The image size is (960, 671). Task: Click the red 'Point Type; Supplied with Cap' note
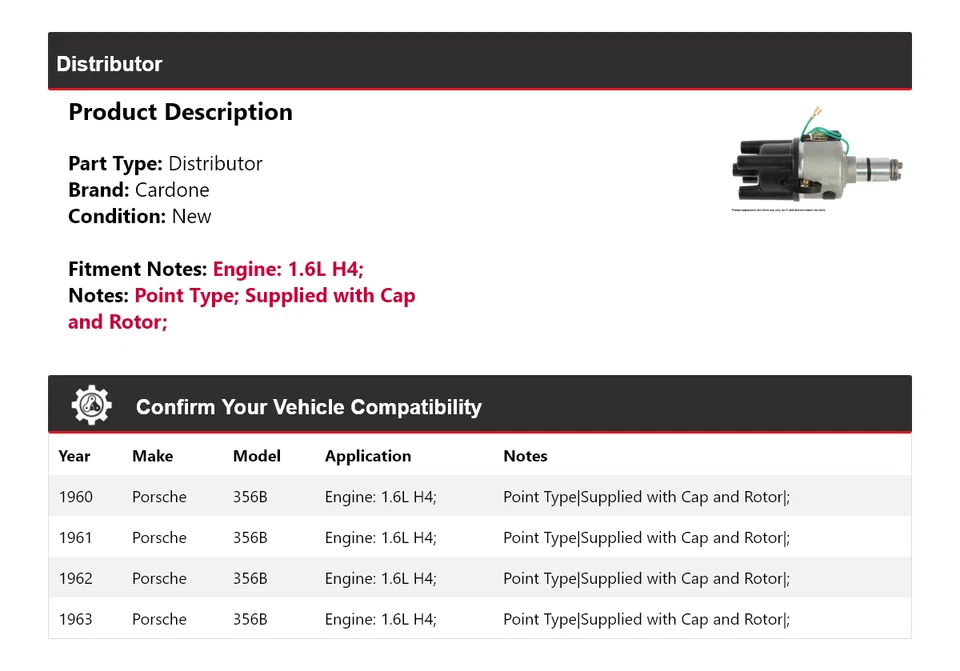pos(275,295)
